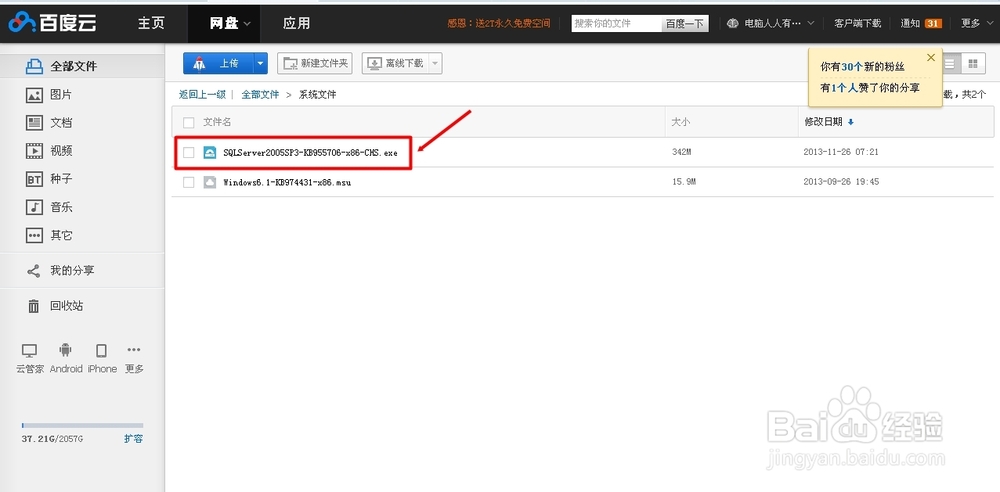Open the 全部文件 sidebar icon
The image size is (1000, 492).
[34, 66]
